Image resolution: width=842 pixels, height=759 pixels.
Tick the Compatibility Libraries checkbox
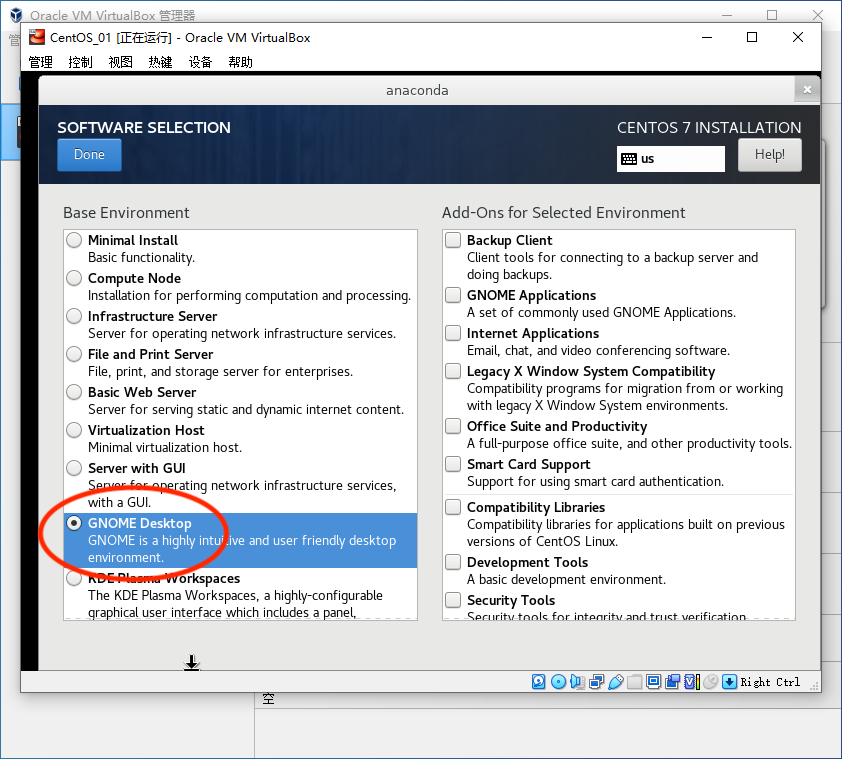pyautogui.click(x=453, y=507)
